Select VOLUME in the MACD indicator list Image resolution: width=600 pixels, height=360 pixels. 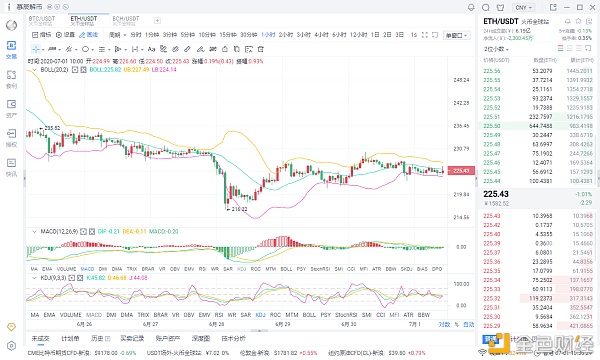tap(66, 269)
